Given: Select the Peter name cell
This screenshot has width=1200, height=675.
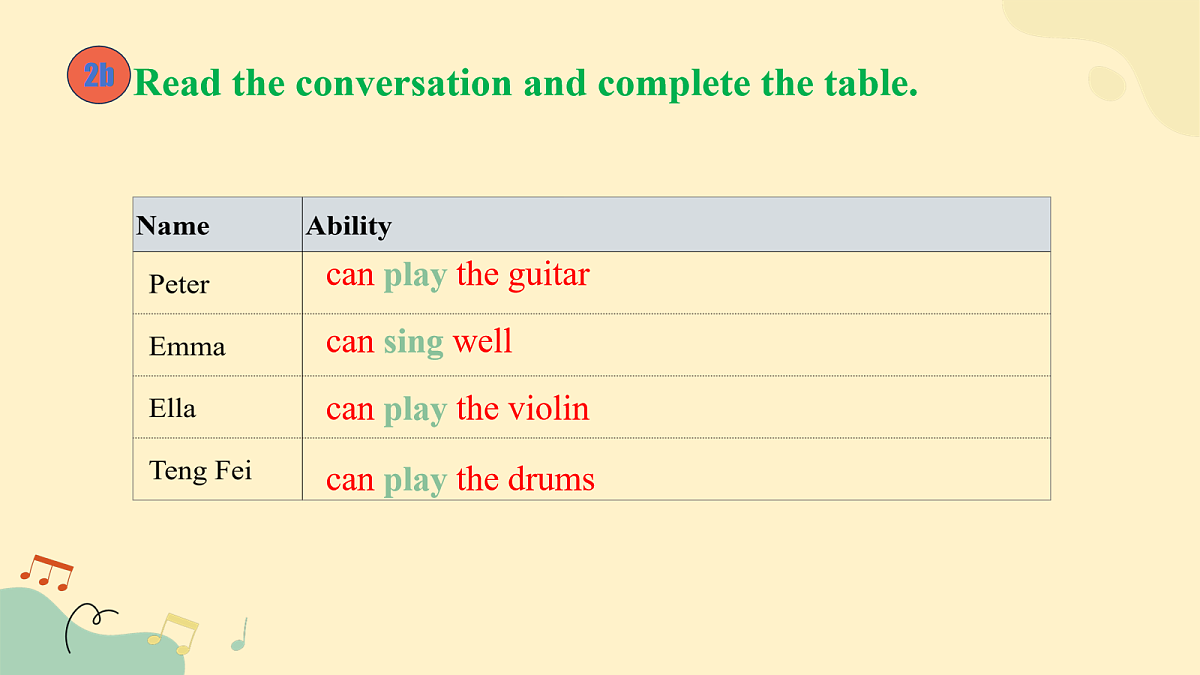Looking at the screenshot, I should pyautogui.click(x=218, y=283).
